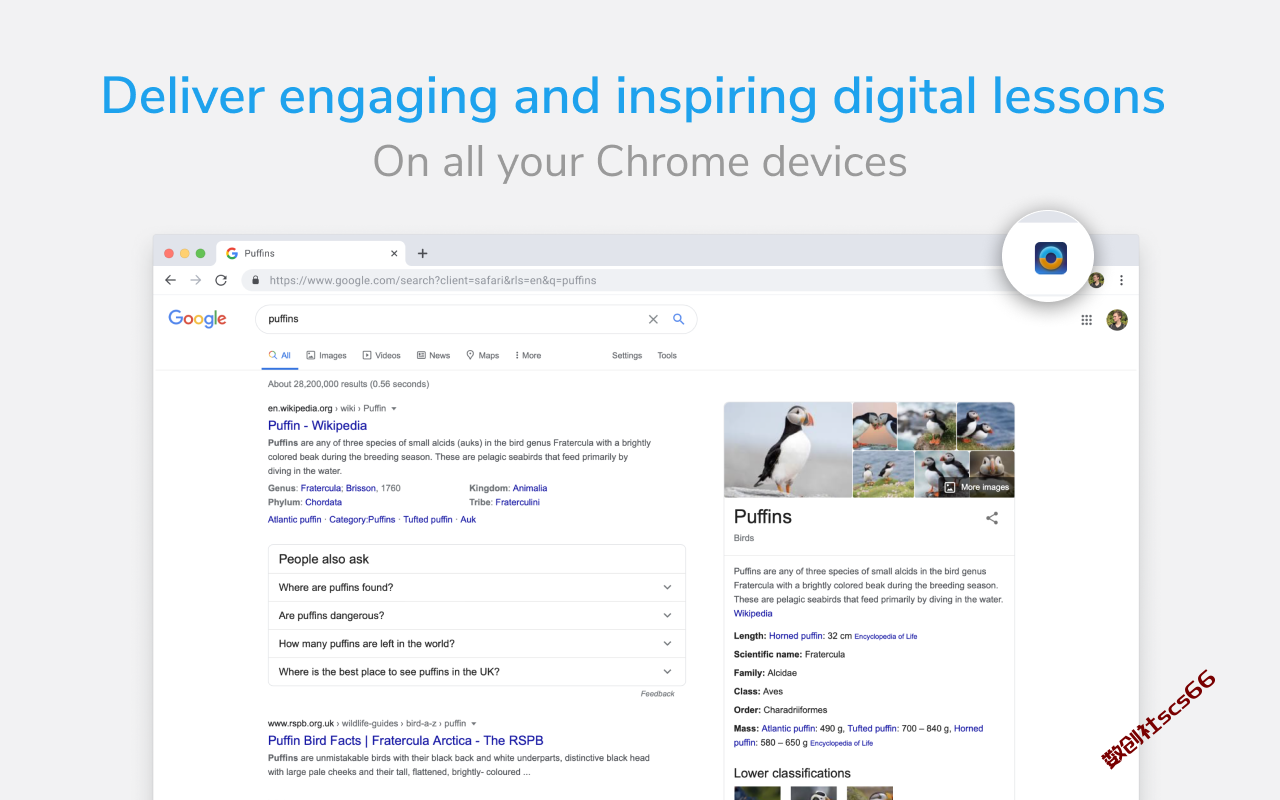Click the Chordata phylum link
Image resolution: width=1280 pixels, height=800 pixels.
(323, 502)
